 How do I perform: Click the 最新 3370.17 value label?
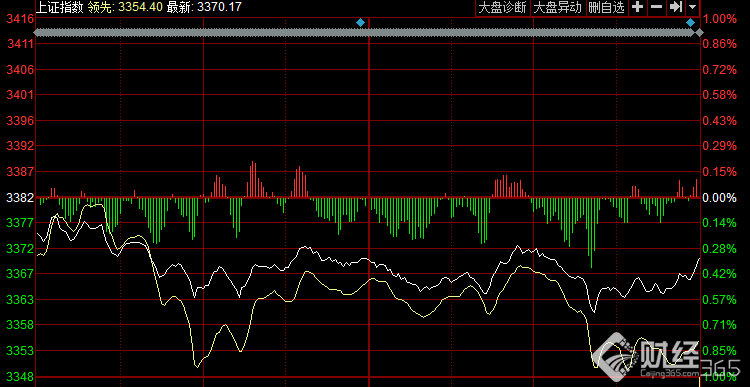pyautogui.click(x=204, y=7)
